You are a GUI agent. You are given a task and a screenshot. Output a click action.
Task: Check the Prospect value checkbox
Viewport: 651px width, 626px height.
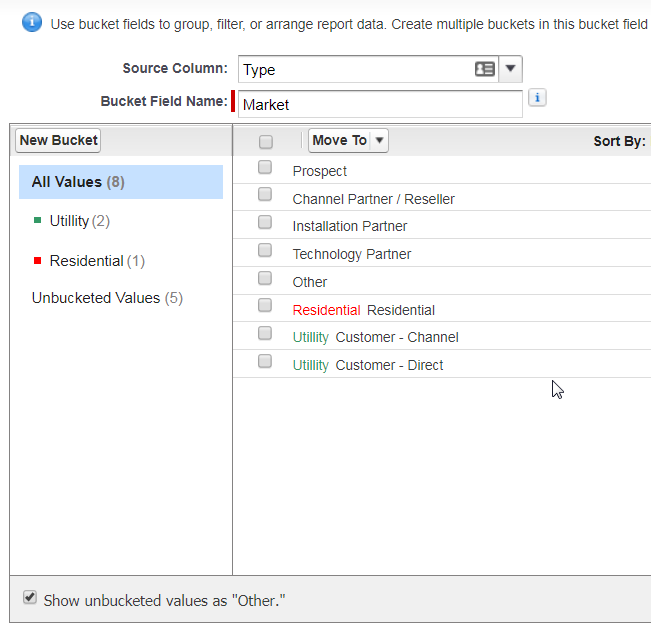[x=265, y=168]
